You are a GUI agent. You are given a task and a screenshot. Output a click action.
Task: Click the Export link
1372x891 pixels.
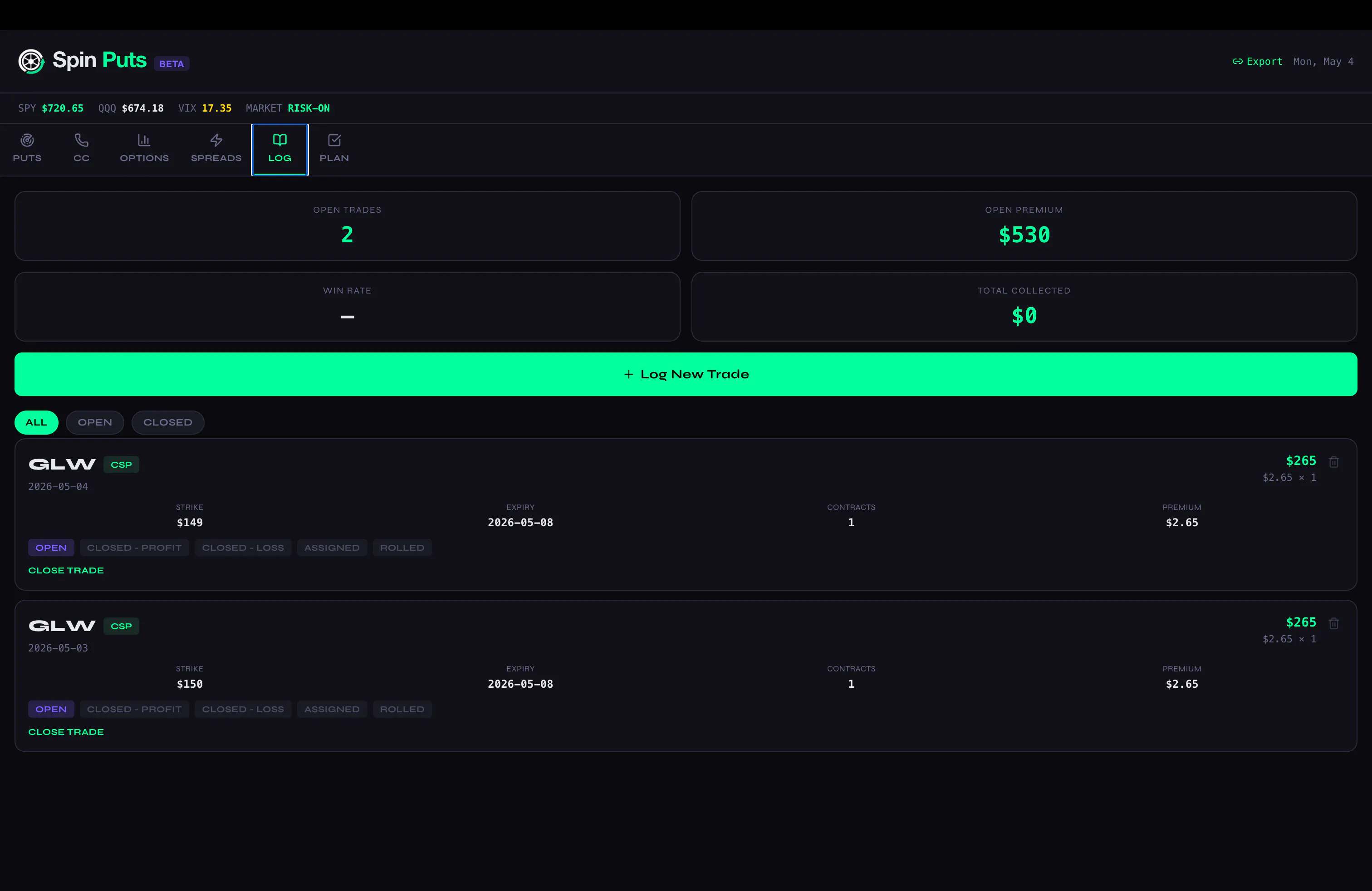[x=1257, y=61]
